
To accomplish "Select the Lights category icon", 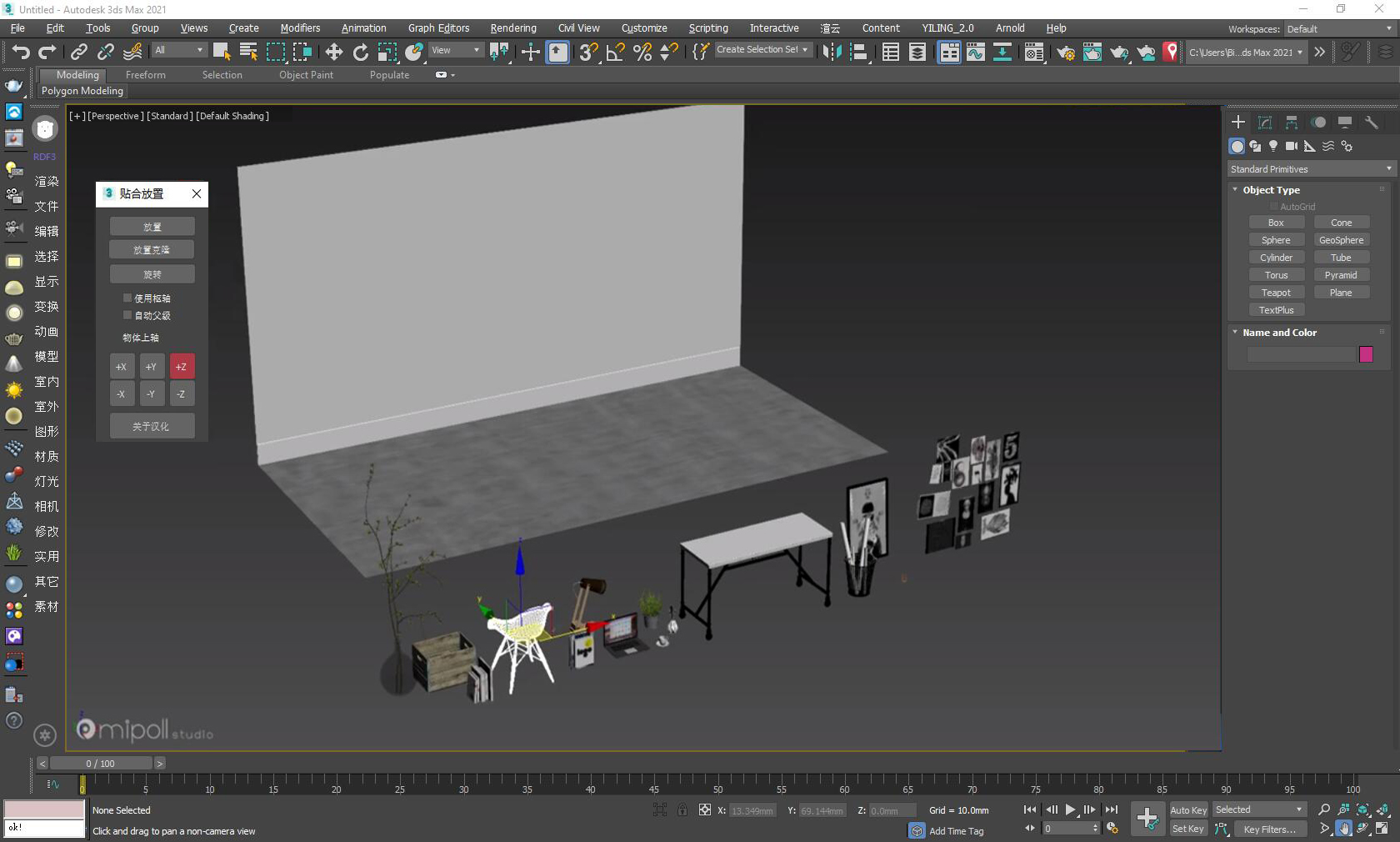I will pyautogui.click(x=1273, y=146).
